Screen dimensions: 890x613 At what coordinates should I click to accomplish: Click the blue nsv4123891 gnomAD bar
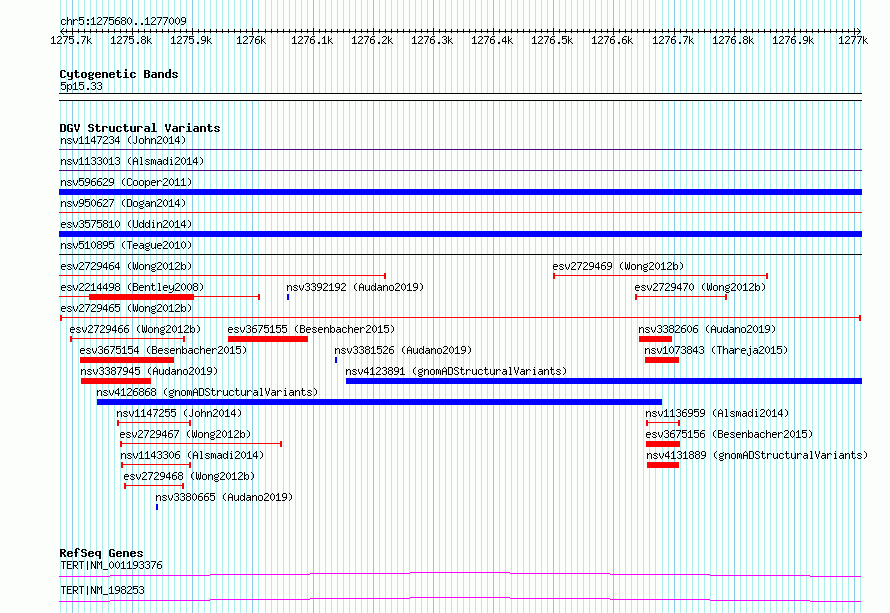tap(604, 381)
